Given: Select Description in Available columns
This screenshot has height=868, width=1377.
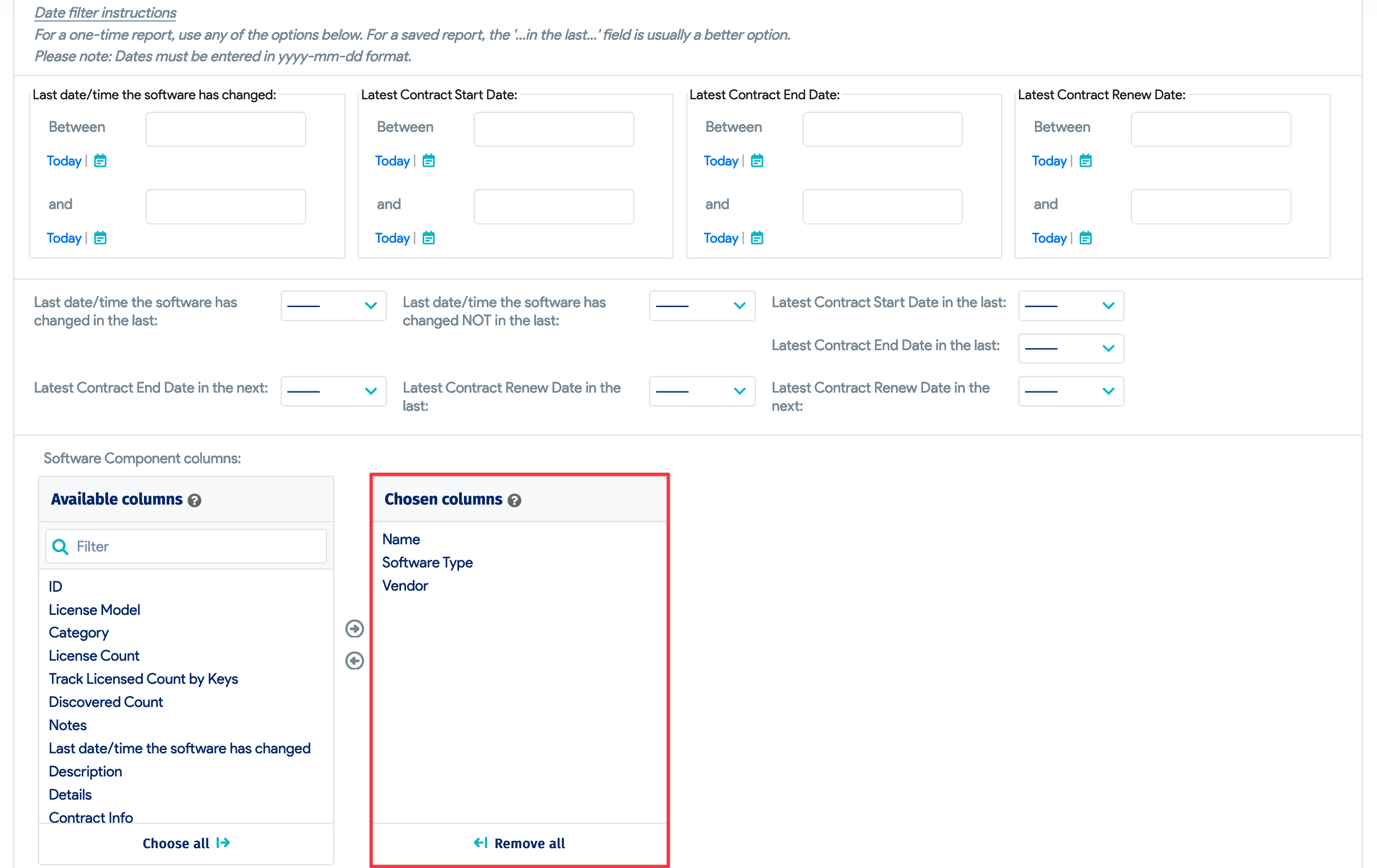Looking at the screenshot, I should 85,772.
